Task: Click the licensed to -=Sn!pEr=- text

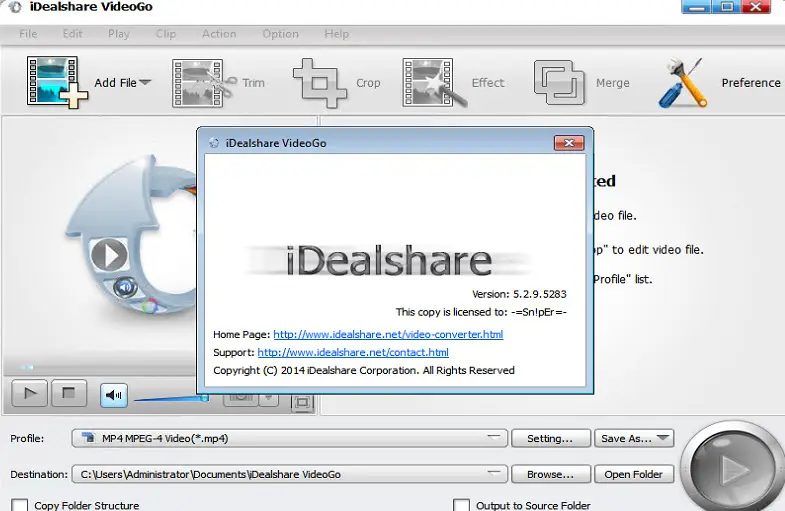Action: tap(481, 312)
